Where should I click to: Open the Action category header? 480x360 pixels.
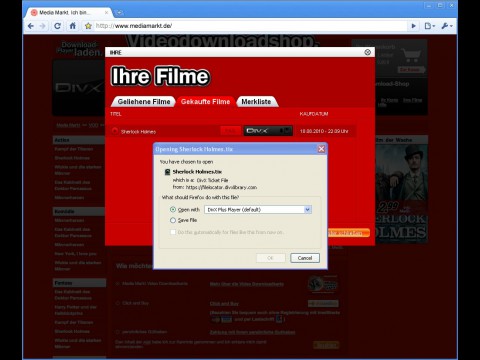coord(79,140)
